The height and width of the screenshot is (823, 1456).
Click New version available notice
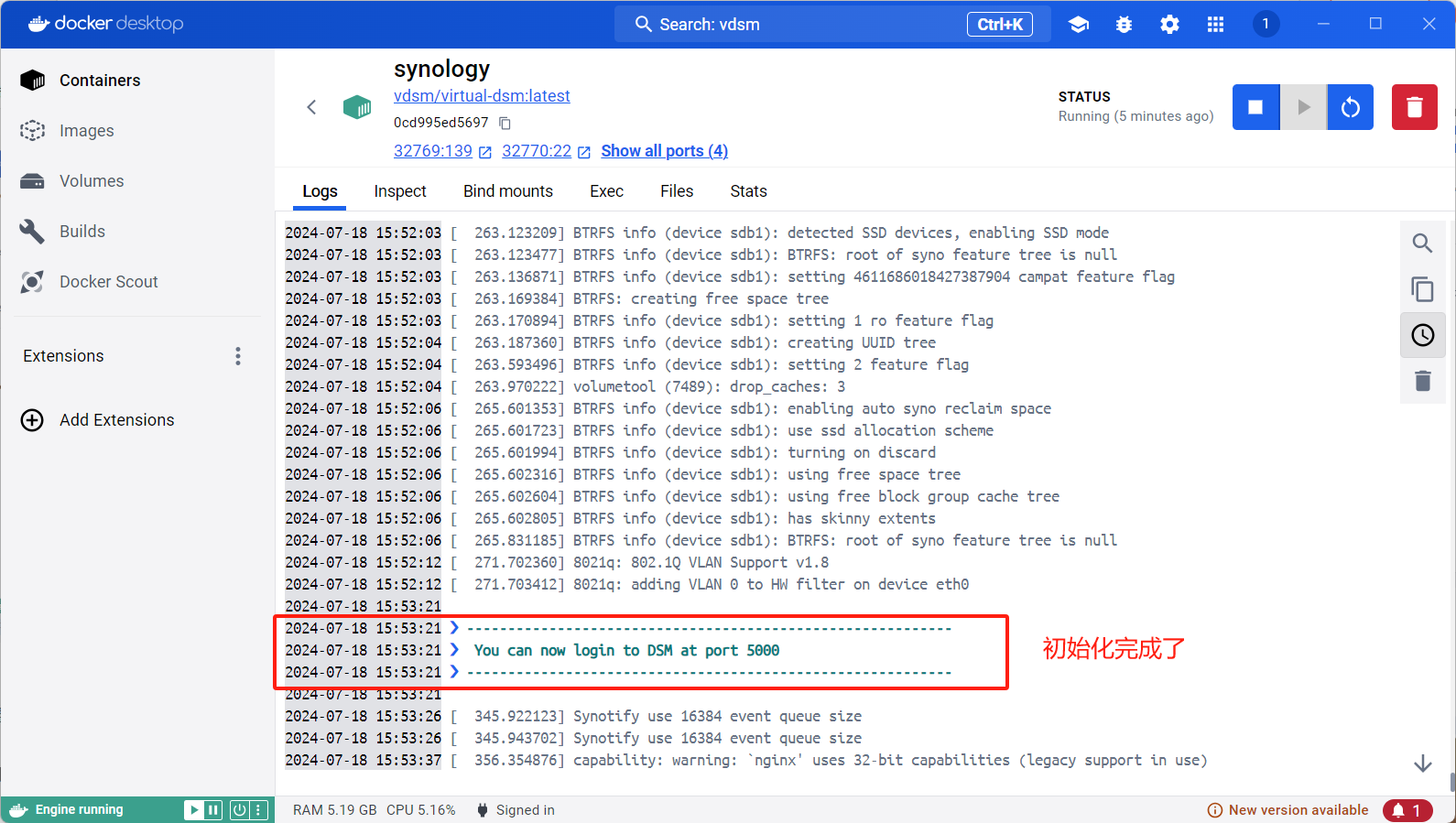pos(1288,810)
